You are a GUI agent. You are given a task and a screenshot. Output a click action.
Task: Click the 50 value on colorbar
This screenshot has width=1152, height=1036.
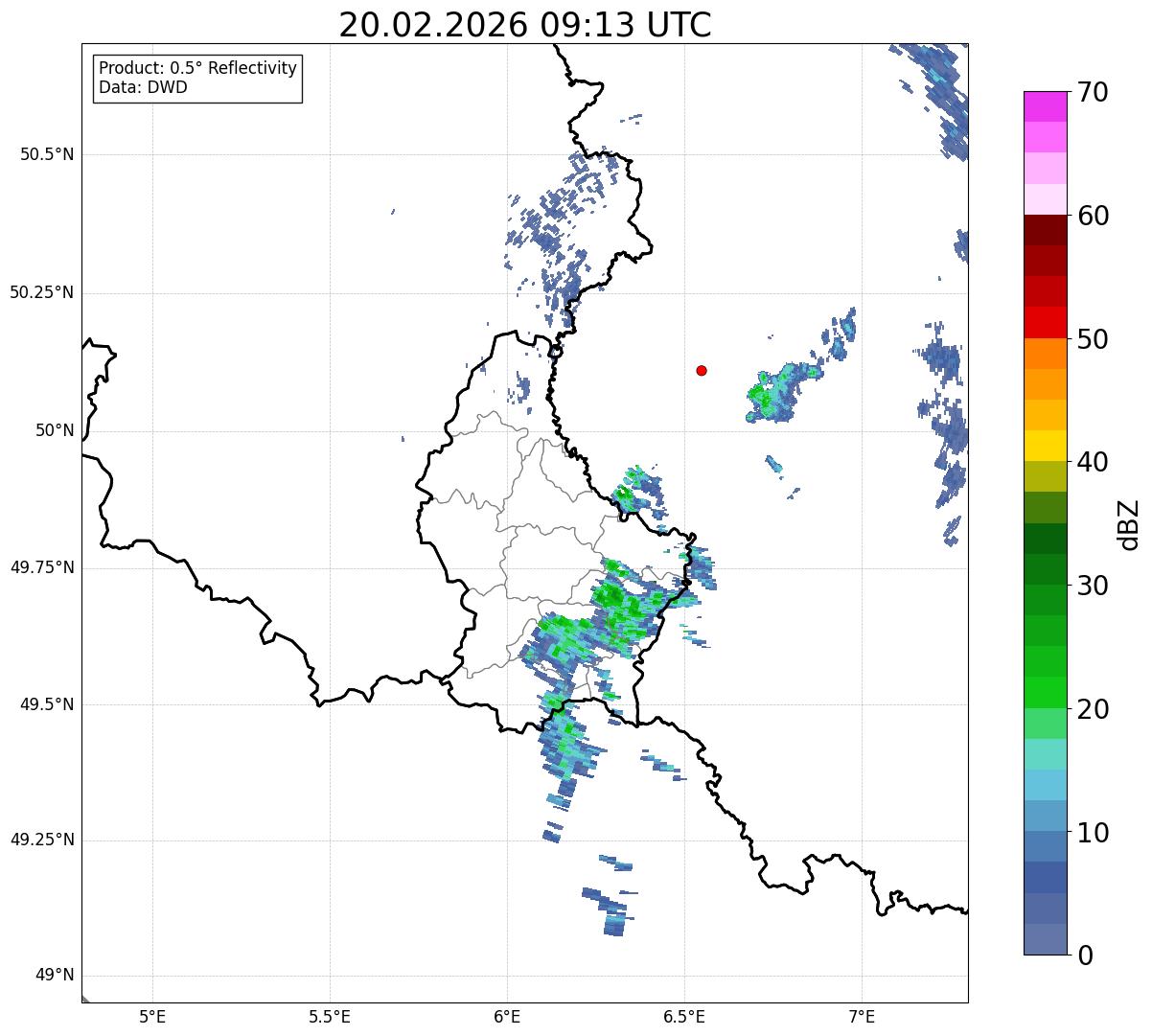click(1093, 339)
